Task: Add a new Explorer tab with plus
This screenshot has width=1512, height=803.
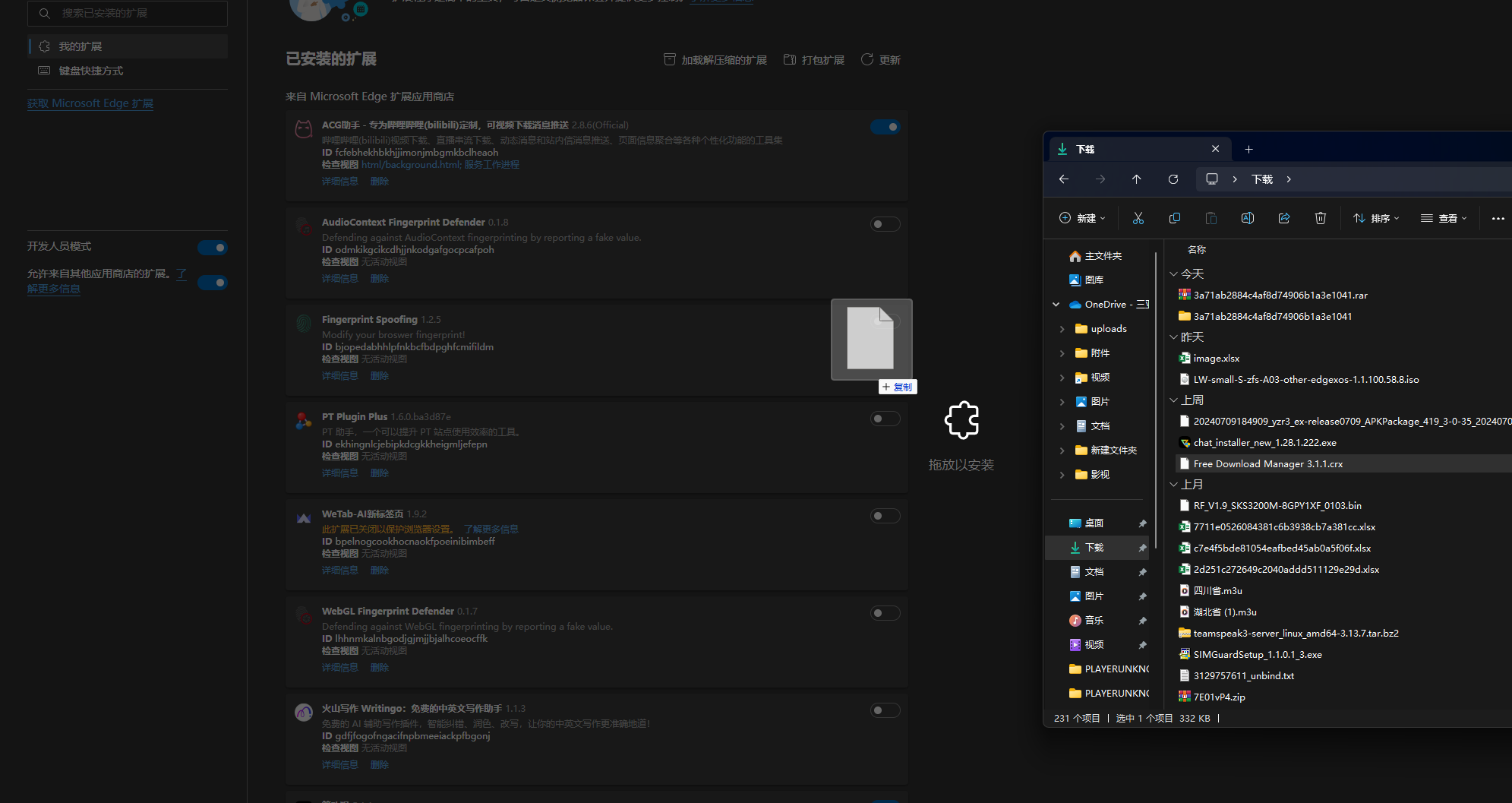Action: [1248, 149]
